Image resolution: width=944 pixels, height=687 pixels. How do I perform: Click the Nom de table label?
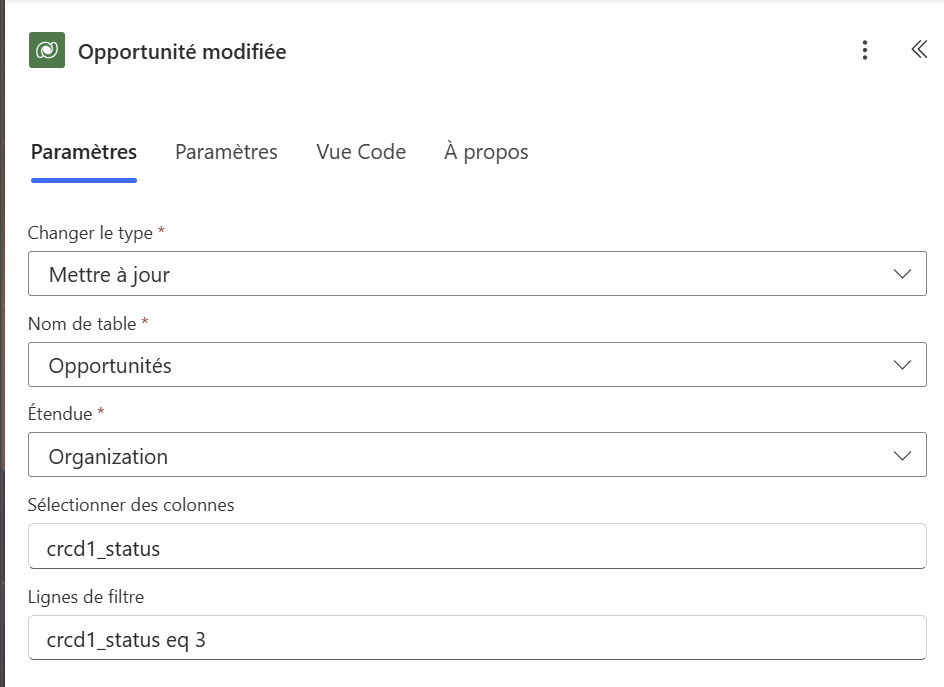pos(84,324)
